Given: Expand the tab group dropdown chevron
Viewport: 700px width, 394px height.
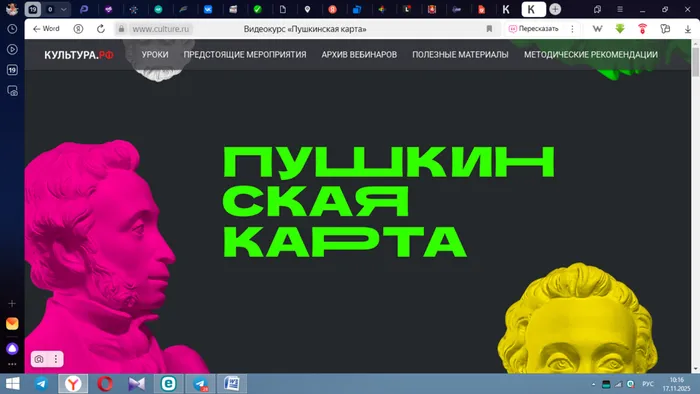Looking at the screenshot, I should point(64,9).
